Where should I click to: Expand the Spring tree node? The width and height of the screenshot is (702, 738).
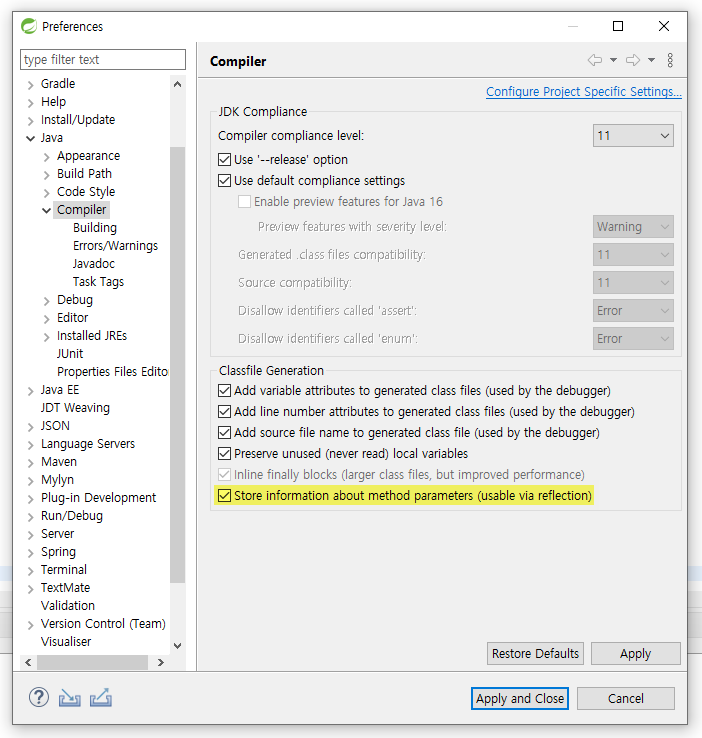(x=31, y=553)
